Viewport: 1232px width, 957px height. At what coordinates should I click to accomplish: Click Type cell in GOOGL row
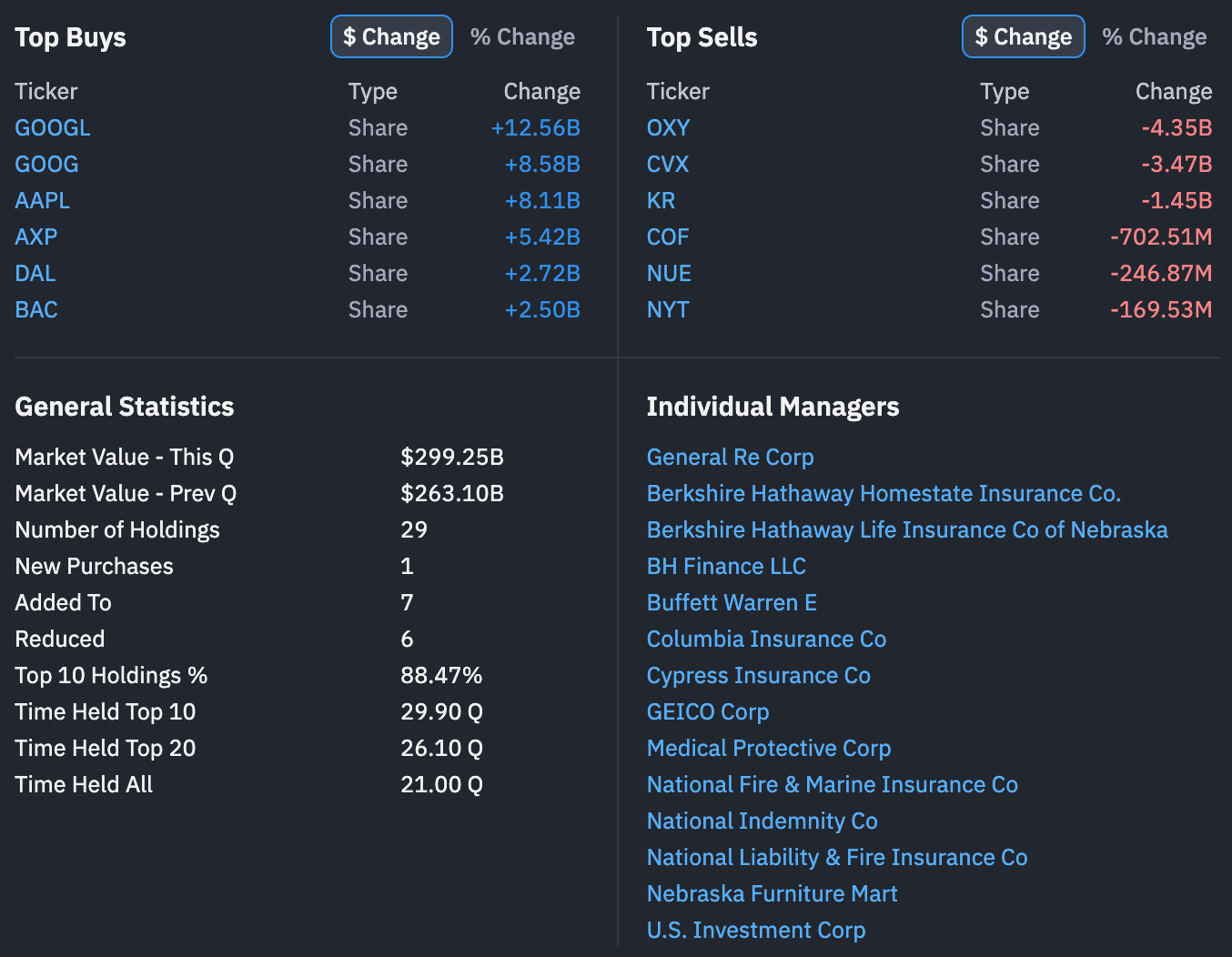379,127
